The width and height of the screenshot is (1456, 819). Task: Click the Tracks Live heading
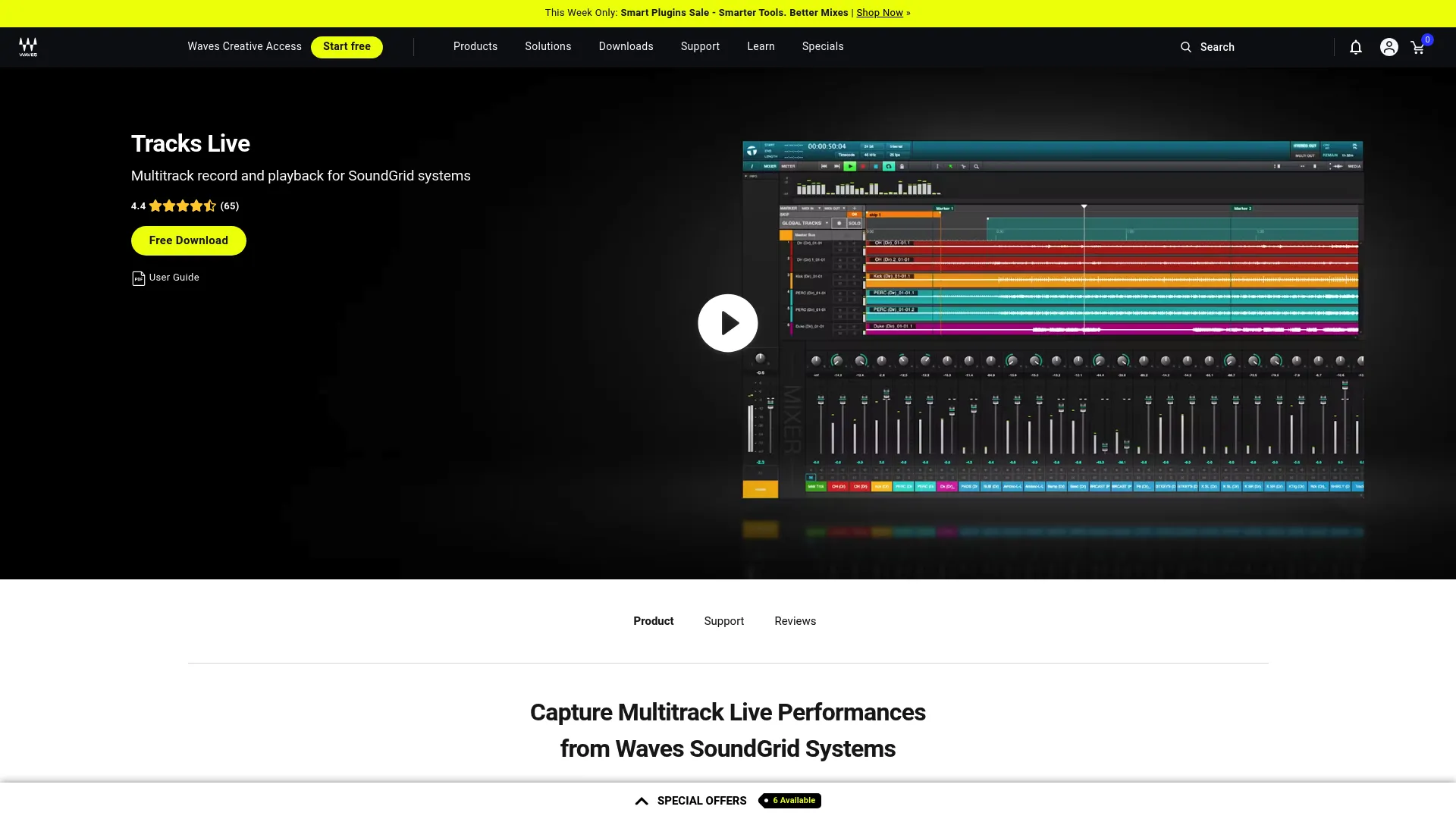pos(190,143)
